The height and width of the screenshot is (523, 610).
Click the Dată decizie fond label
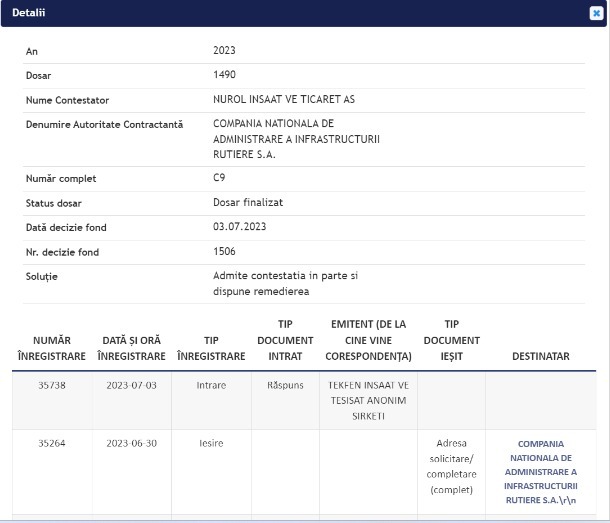(x=66, y=228)
